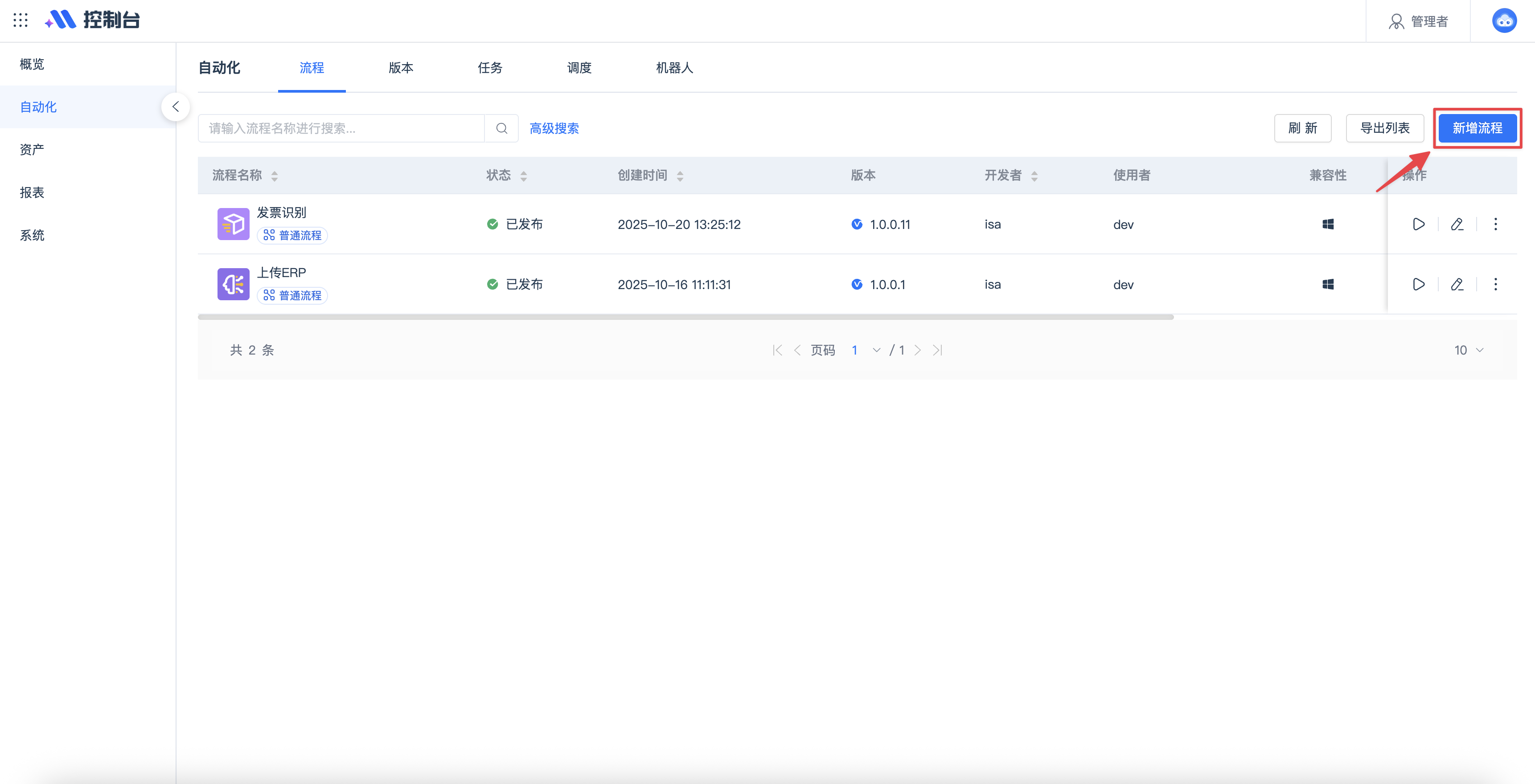Edit the 上传ERP process with pencil icon

[x=1457, y=284]
